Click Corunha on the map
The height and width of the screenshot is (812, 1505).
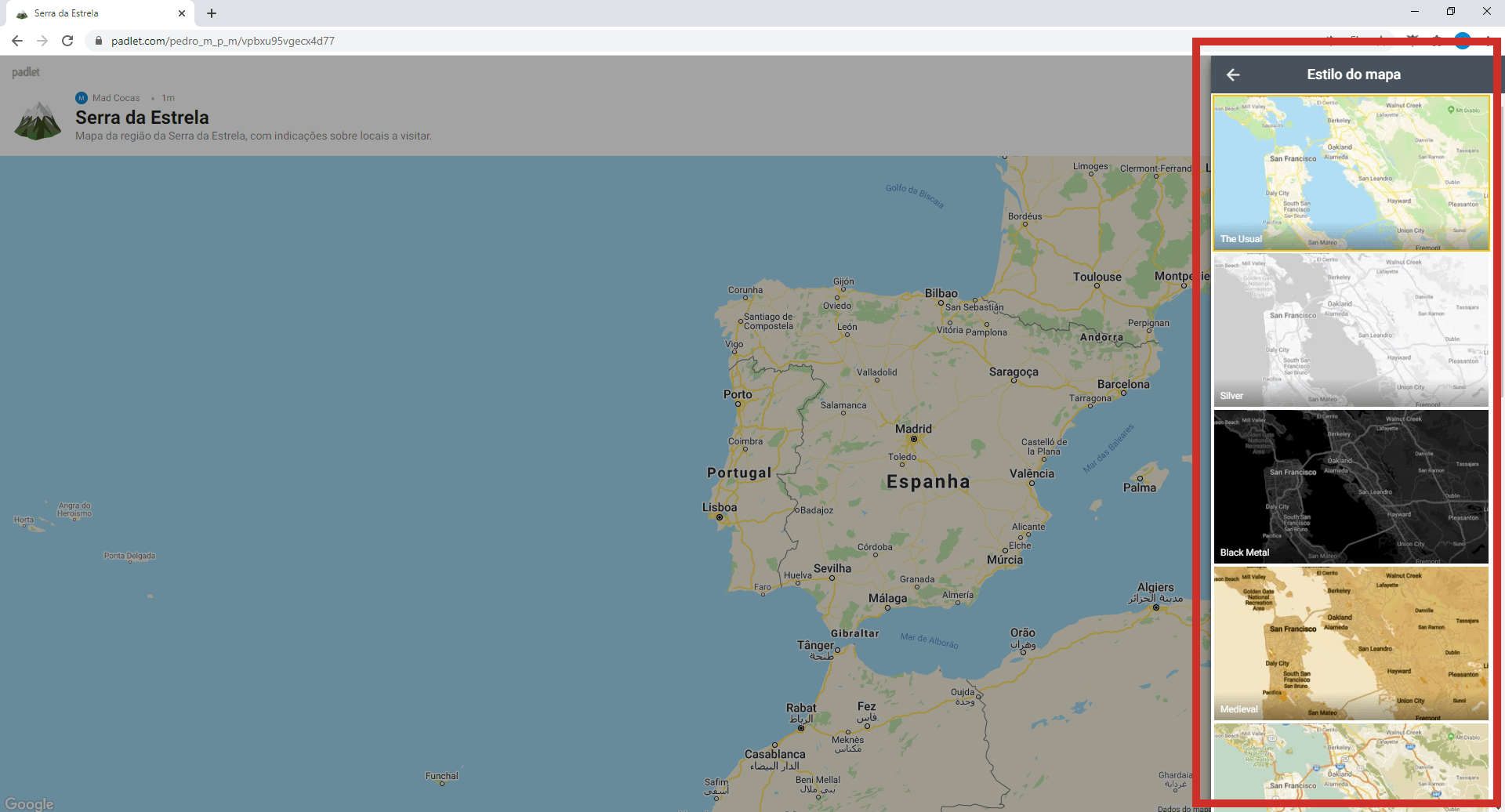745,290
